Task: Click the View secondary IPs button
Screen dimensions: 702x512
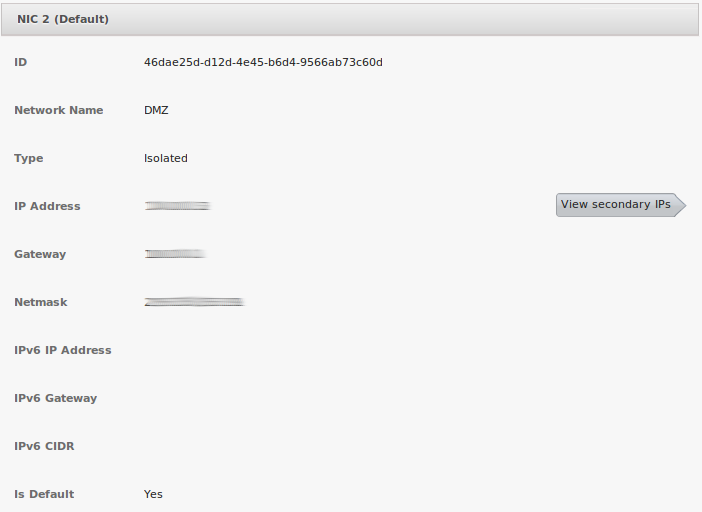Action: coord(616,205)
